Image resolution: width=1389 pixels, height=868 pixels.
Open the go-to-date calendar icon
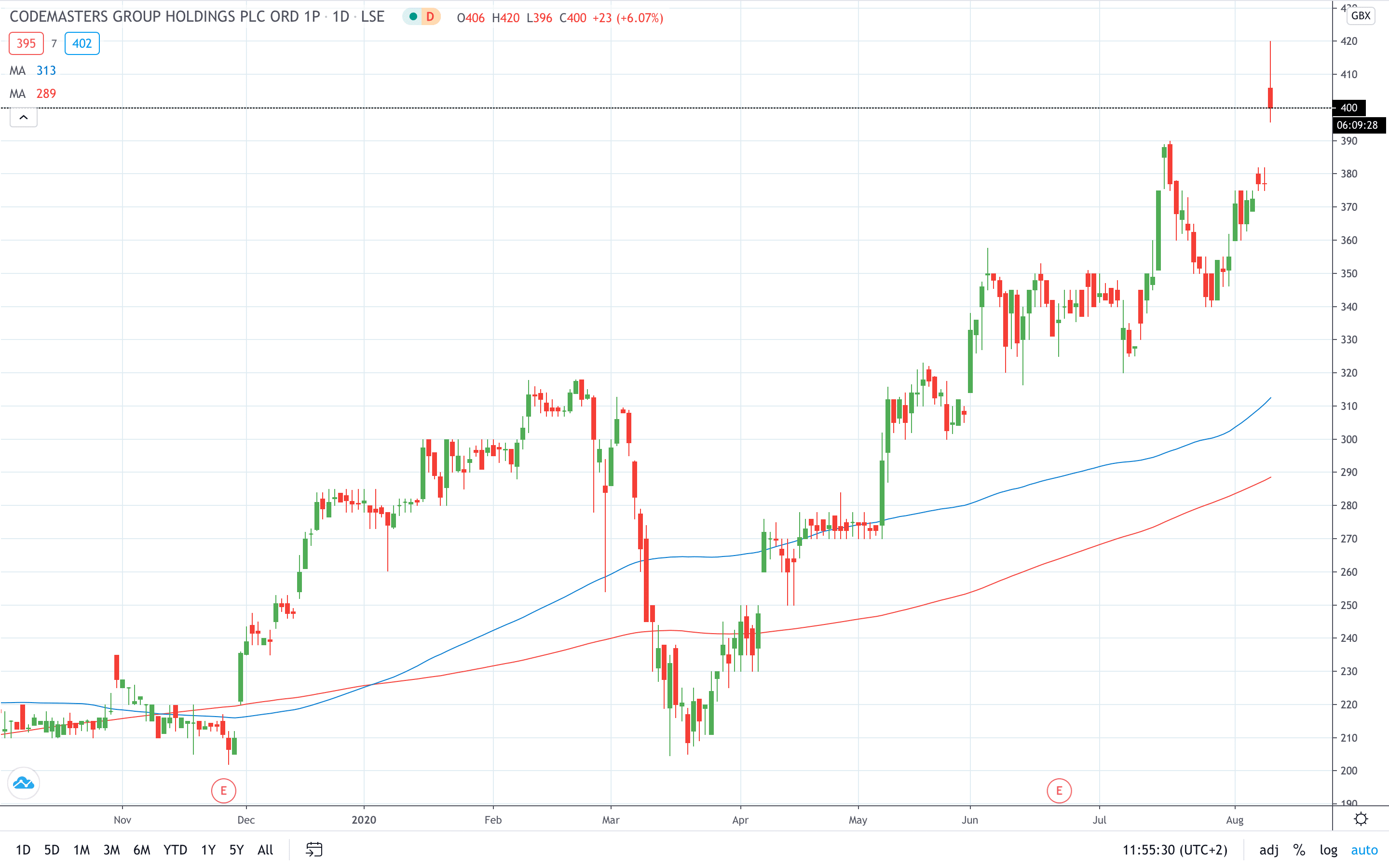314,849
